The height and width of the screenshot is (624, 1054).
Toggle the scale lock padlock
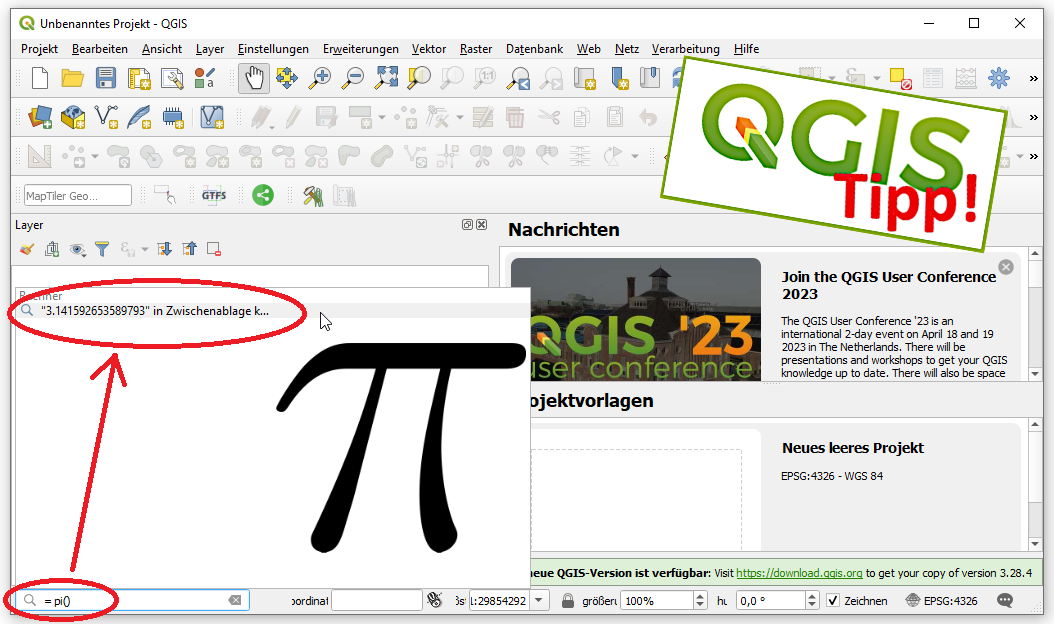coord(568,600)
